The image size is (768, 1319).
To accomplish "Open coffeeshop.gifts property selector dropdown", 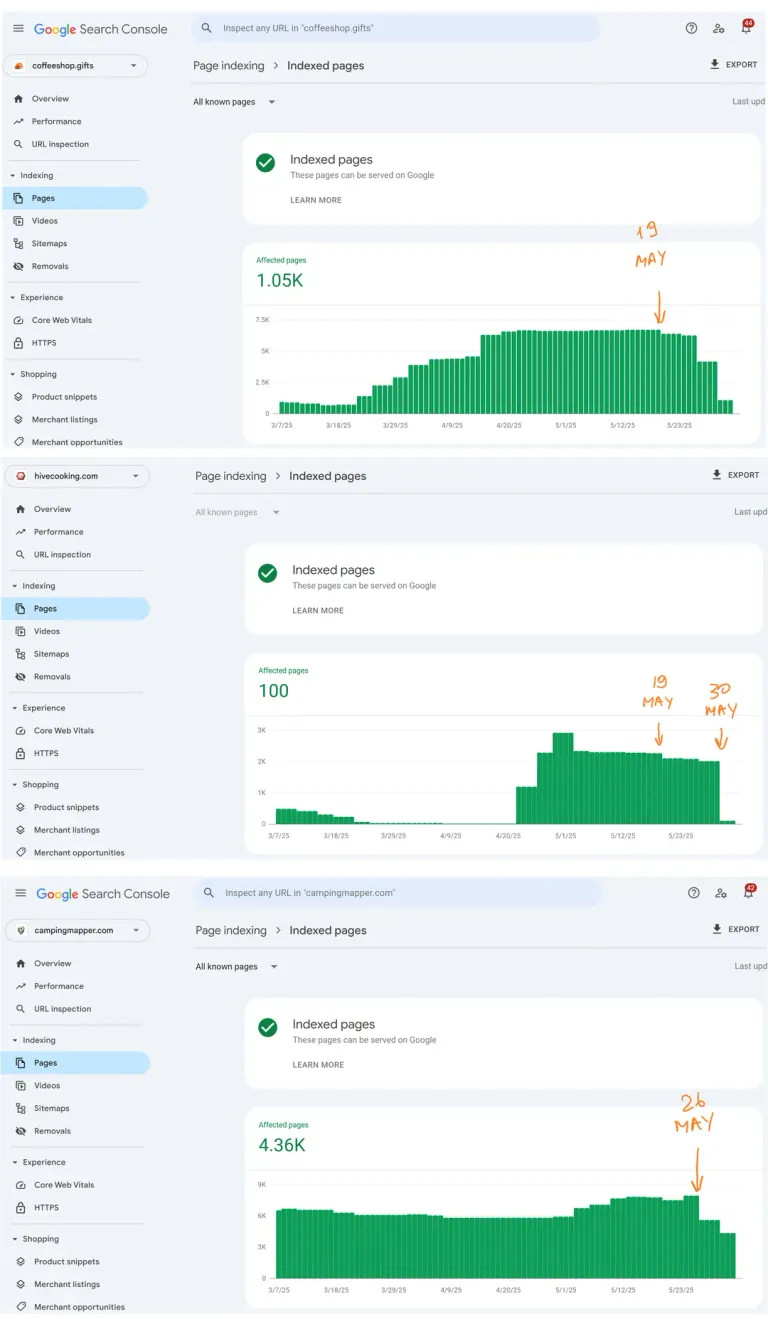I will click(76, 66).
